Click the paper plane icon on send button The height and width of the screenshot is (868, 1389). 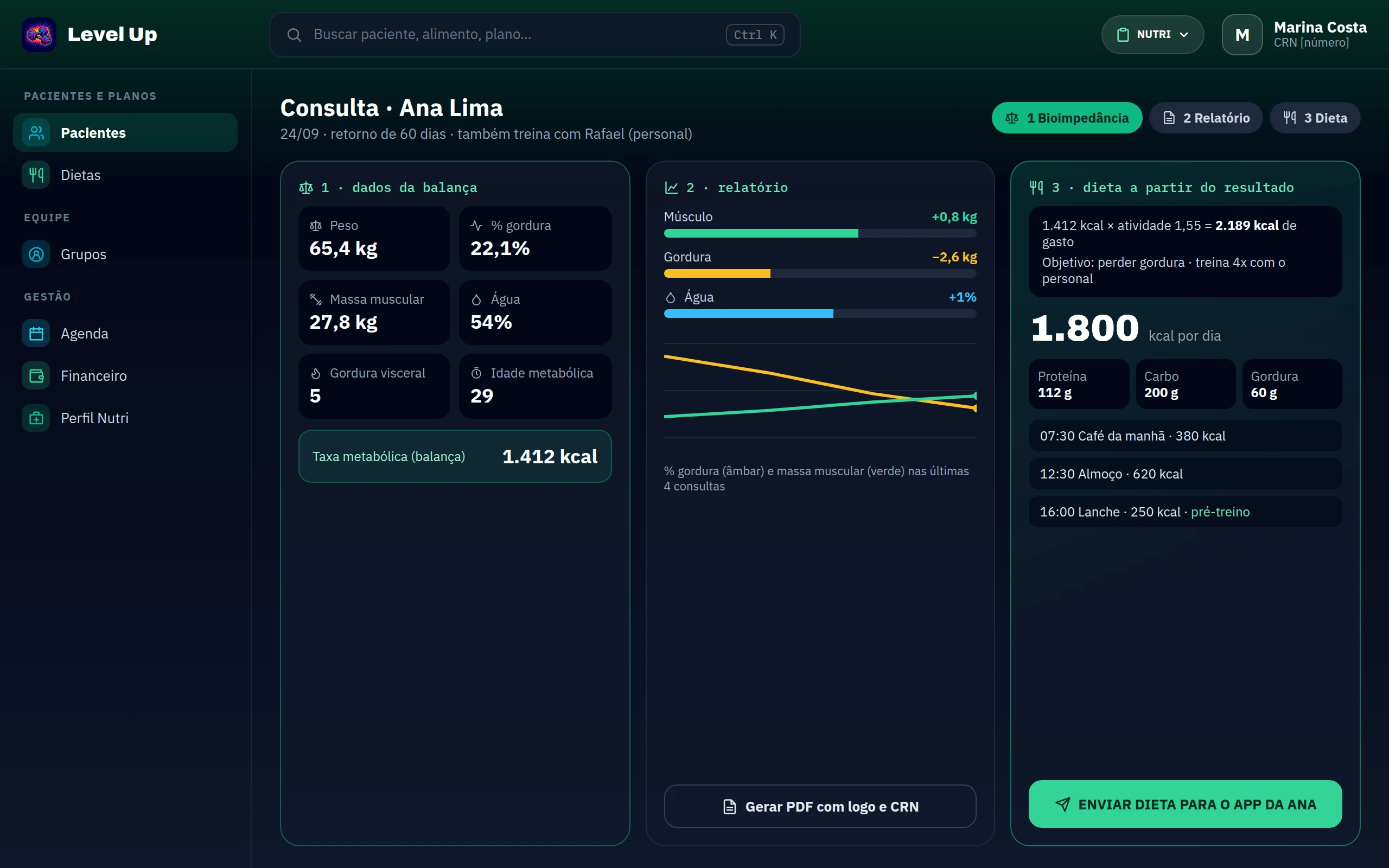pos(1062,805)
